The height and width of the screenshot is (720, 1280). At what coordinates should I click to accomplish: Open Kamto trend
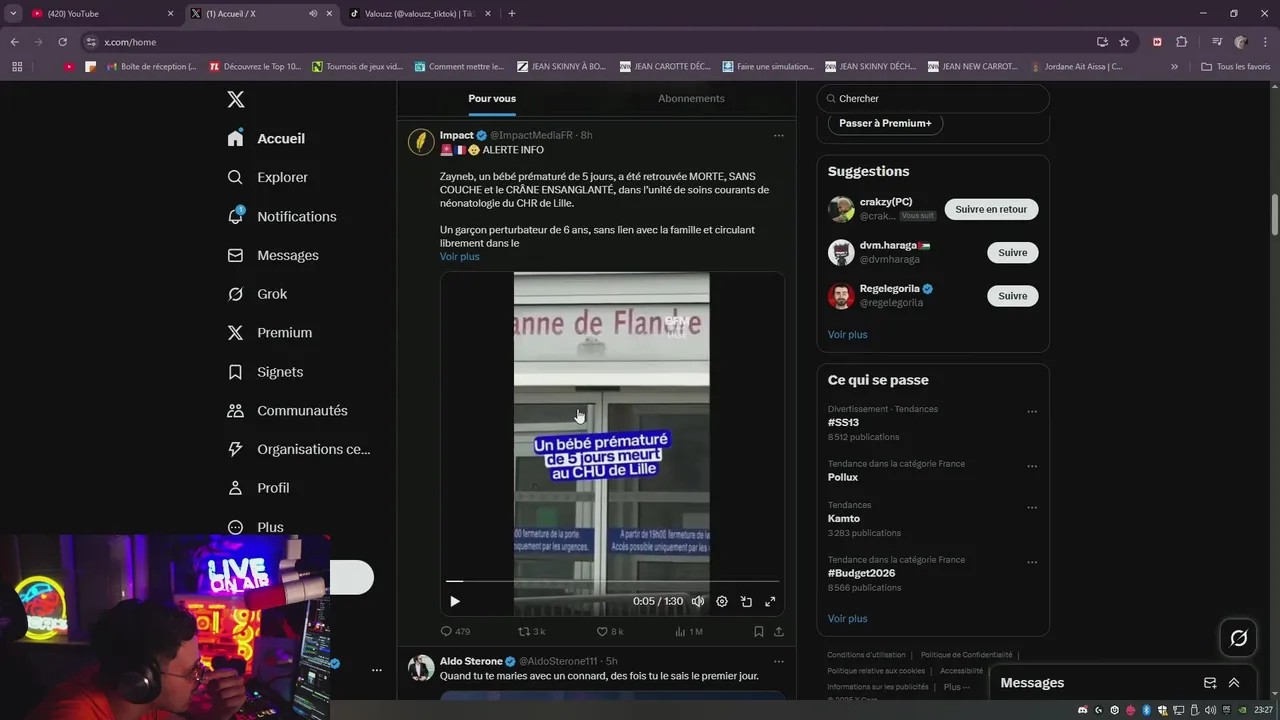844,518
